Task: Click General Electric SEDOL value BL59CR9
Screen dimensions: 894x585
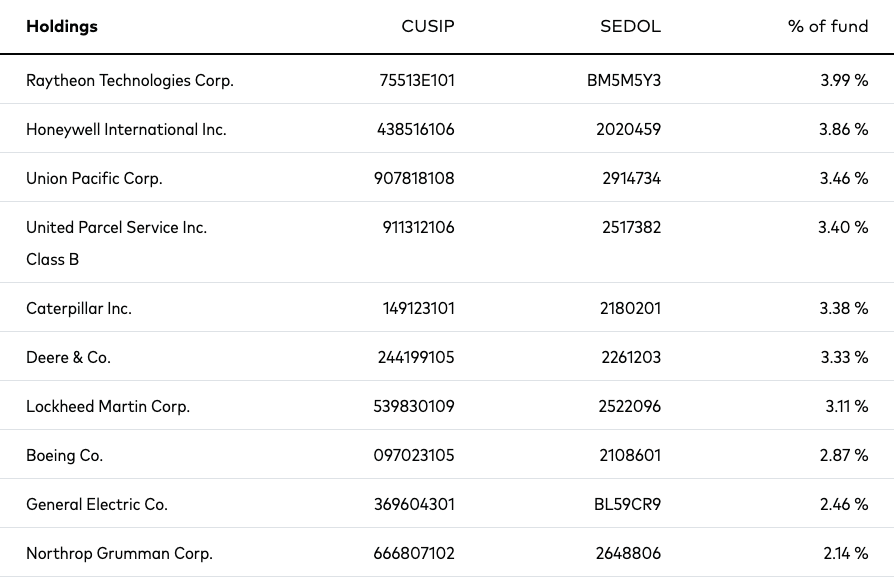Action: [627, 505]
